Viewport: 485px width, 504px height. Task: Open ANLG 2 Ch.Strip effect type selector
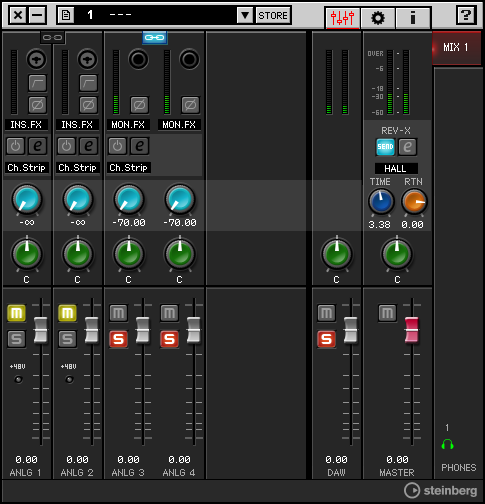78,168
